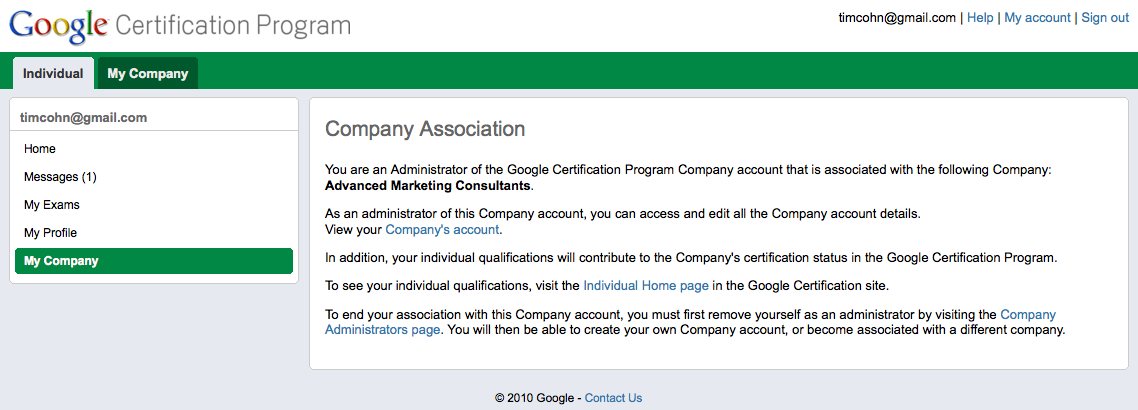Open Messages (1) in the sidebar
1138x410 pixels.
pyautogui.click(x=60, y=177)
